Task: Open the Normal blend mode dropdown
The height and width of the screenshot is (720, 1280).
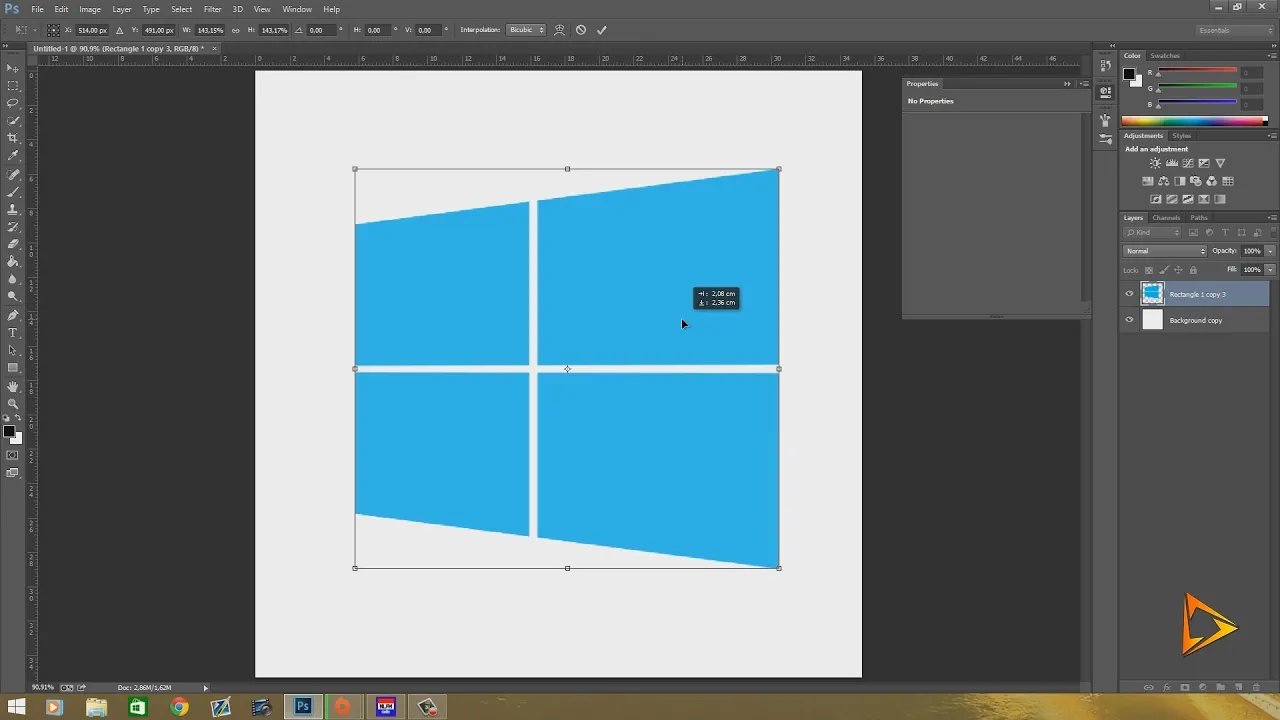Action: coord(1165,251)
